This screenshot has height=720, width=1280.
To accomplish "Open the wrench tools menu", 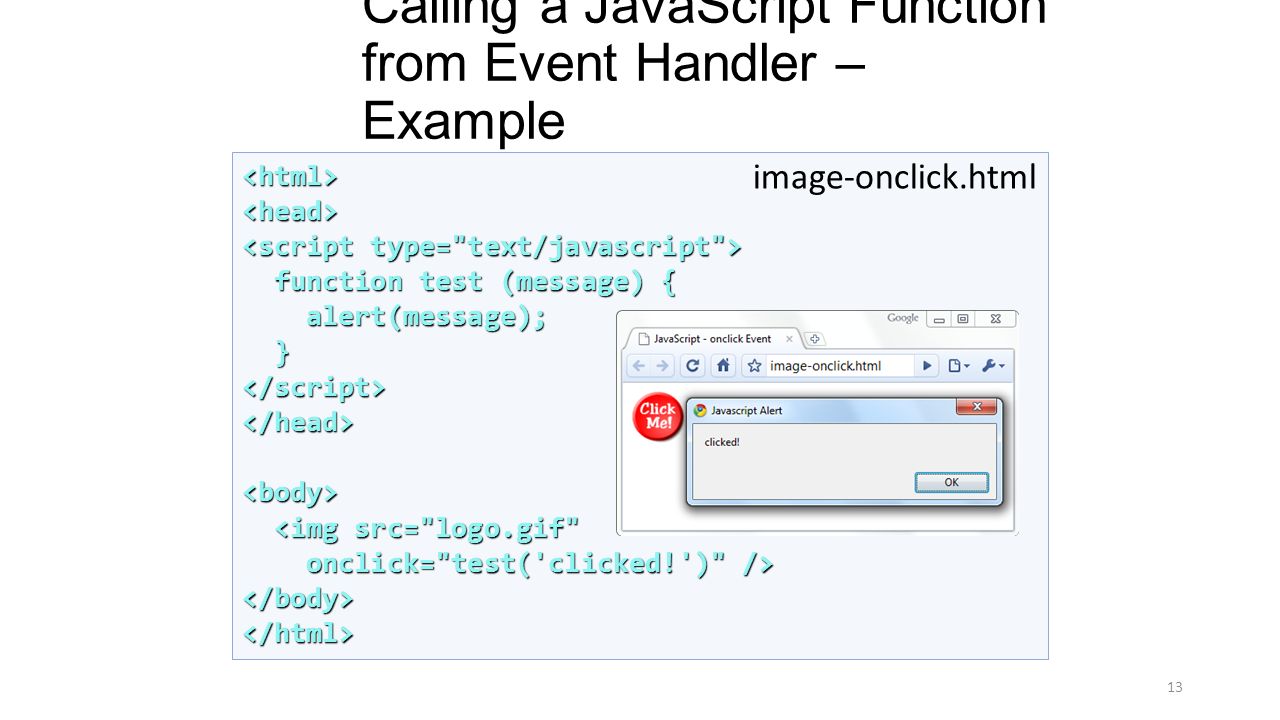I will pyautogui.click(x=995, y=366).
